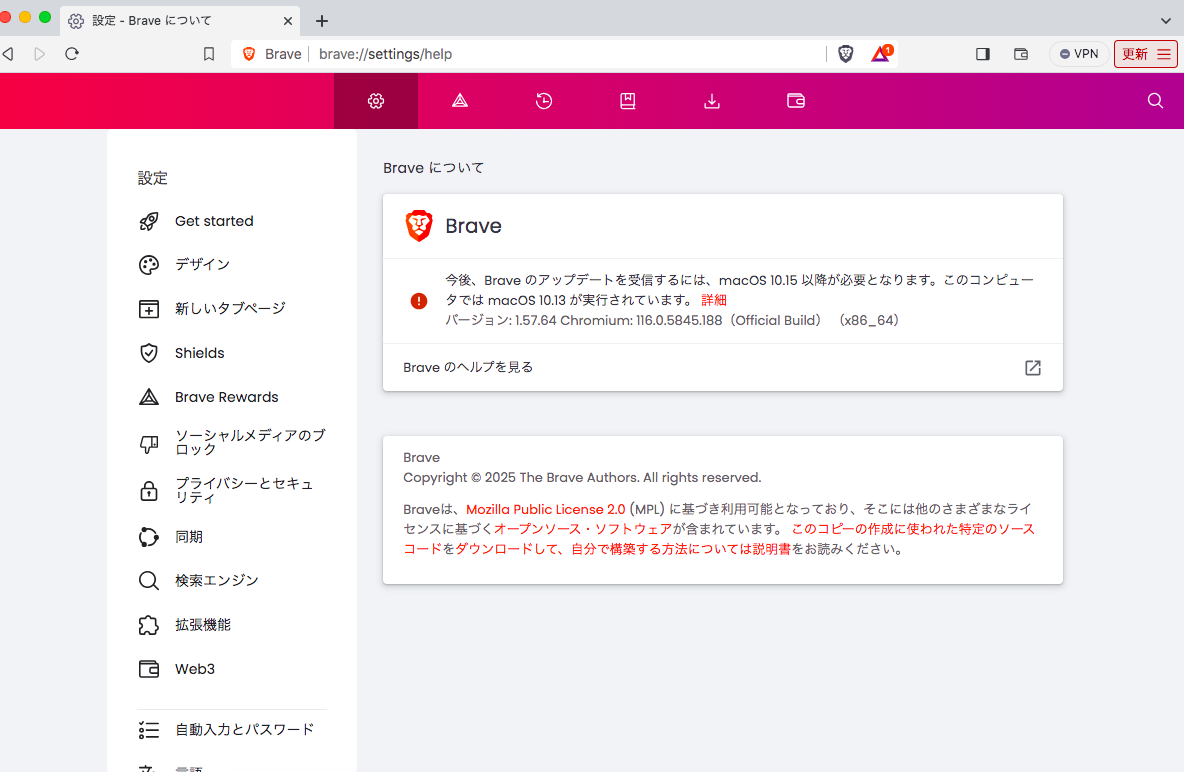Click the Brave lion logo in the about card

[x=419, y=226]
